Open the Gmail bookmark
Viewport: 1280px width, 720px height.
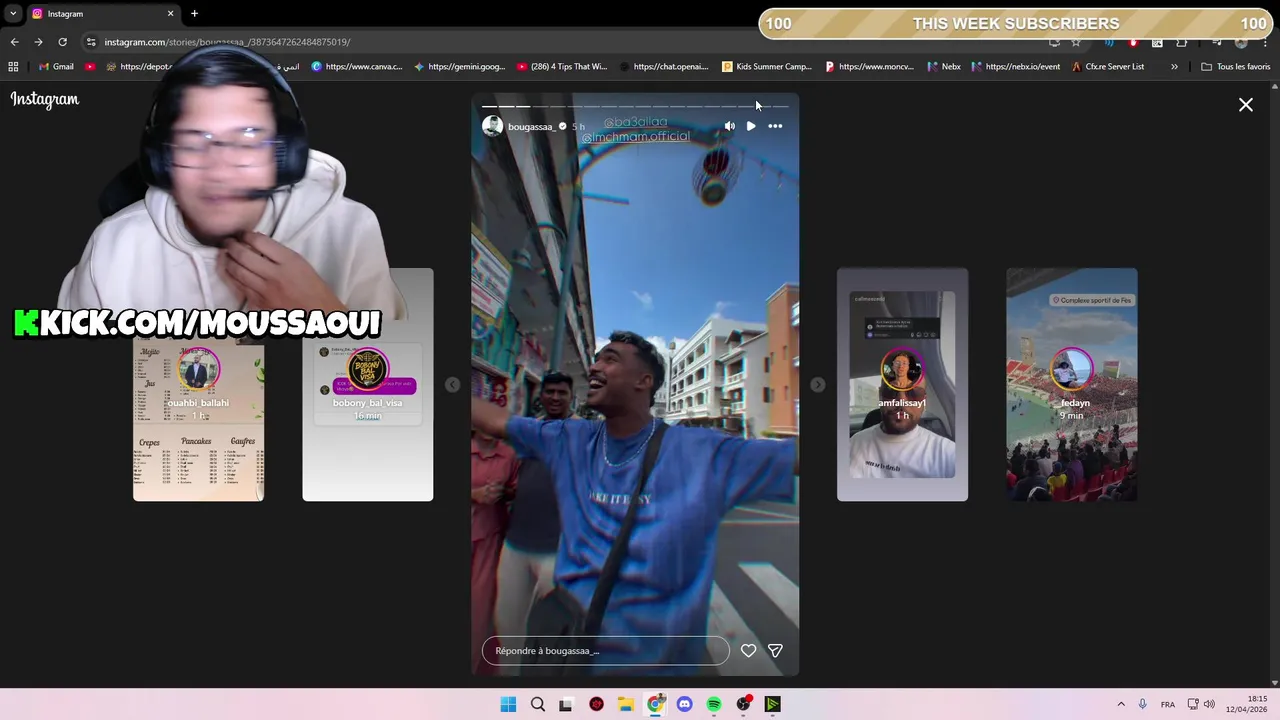click(55, 67)
